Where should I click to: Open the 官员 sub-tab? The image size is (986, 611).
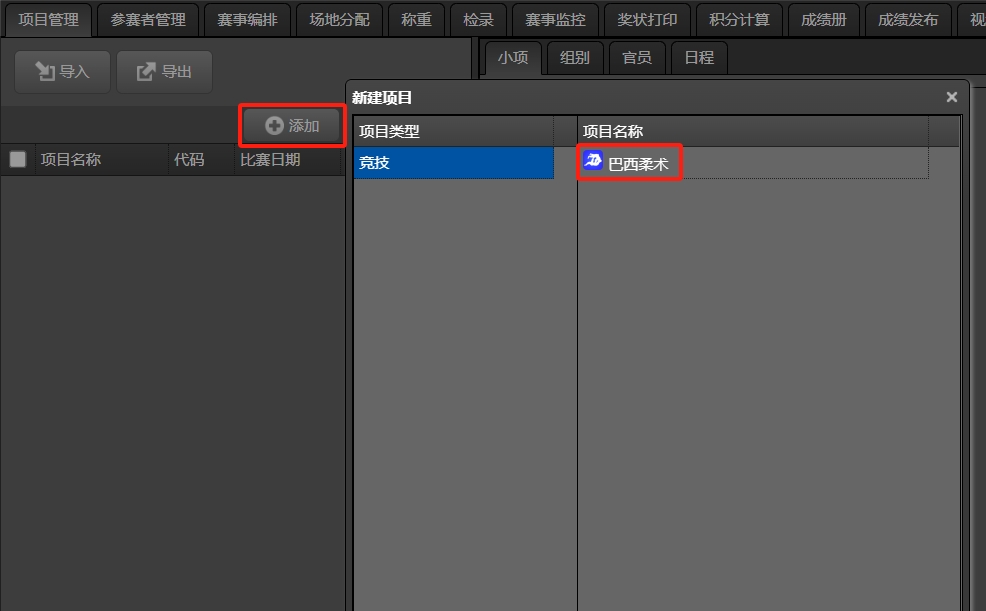pyautogui.click(x=637, y=58)
